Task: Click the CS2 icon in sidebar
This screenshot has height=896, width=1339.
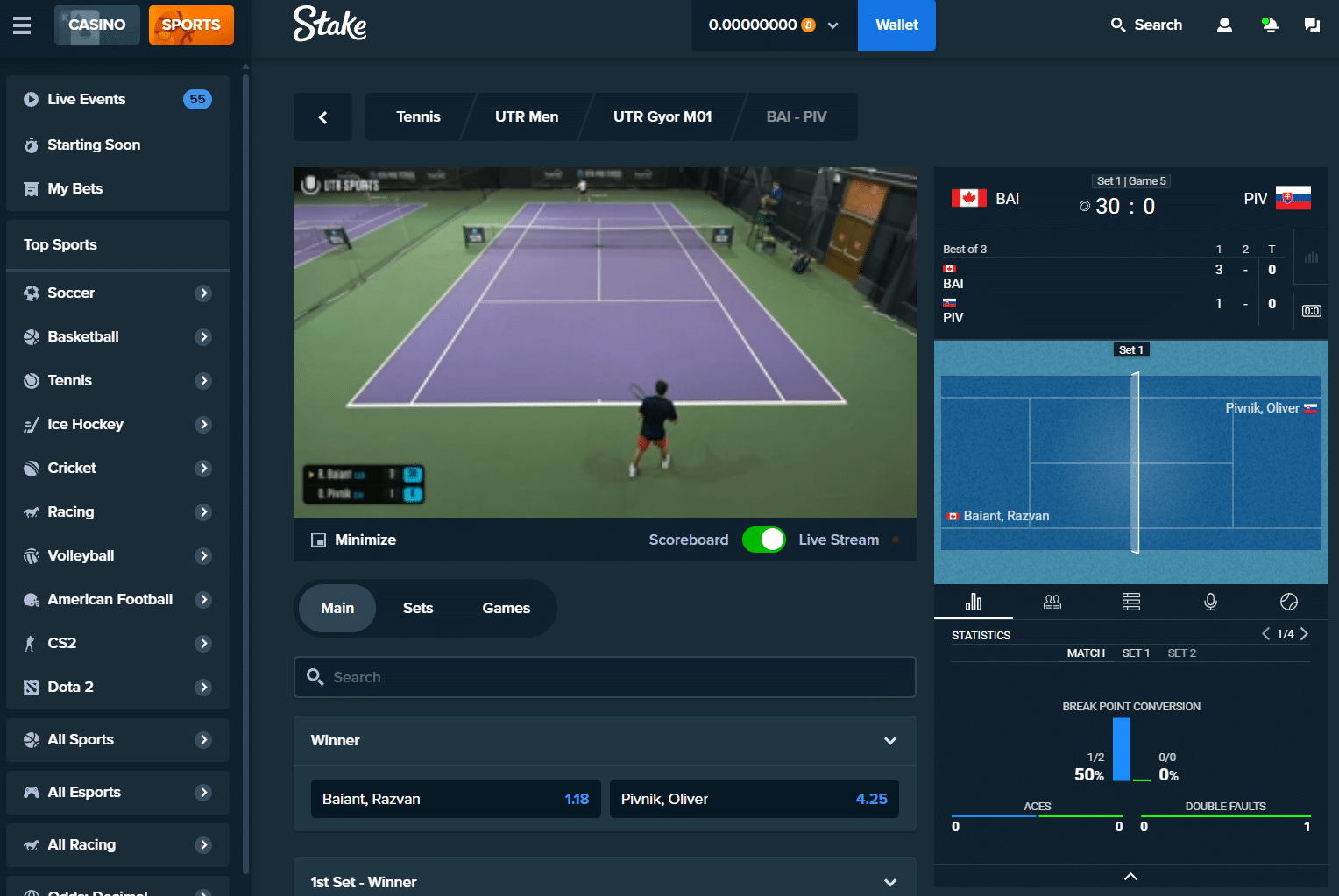Action: 32,643
